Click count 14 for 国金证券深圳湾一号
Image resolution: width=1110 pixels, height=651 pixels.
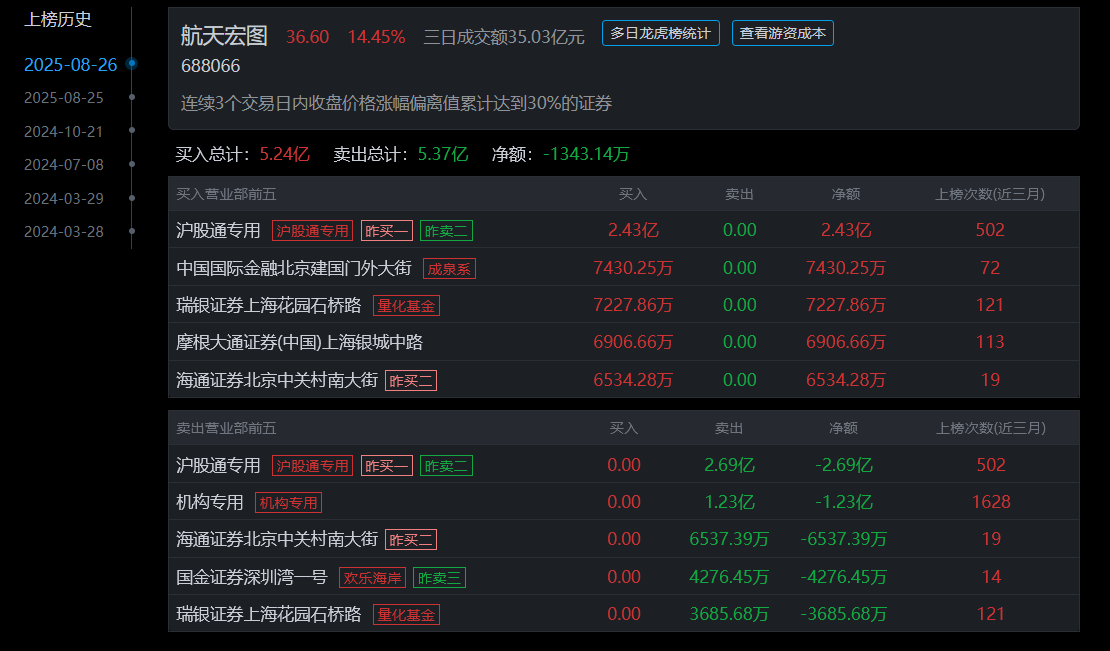pyautogui.click(x=991, y=577)
